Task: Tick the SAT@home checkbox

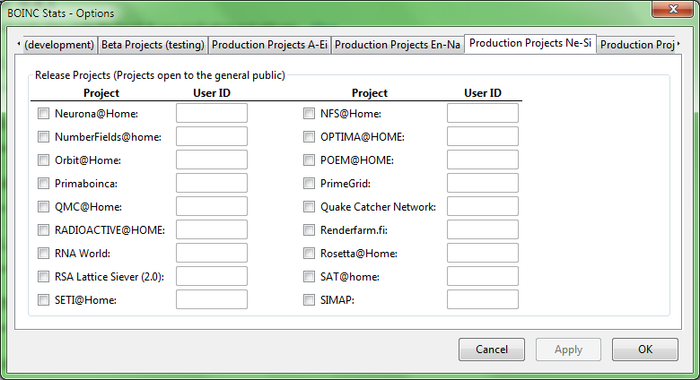Action: click(x=309, y=276)
